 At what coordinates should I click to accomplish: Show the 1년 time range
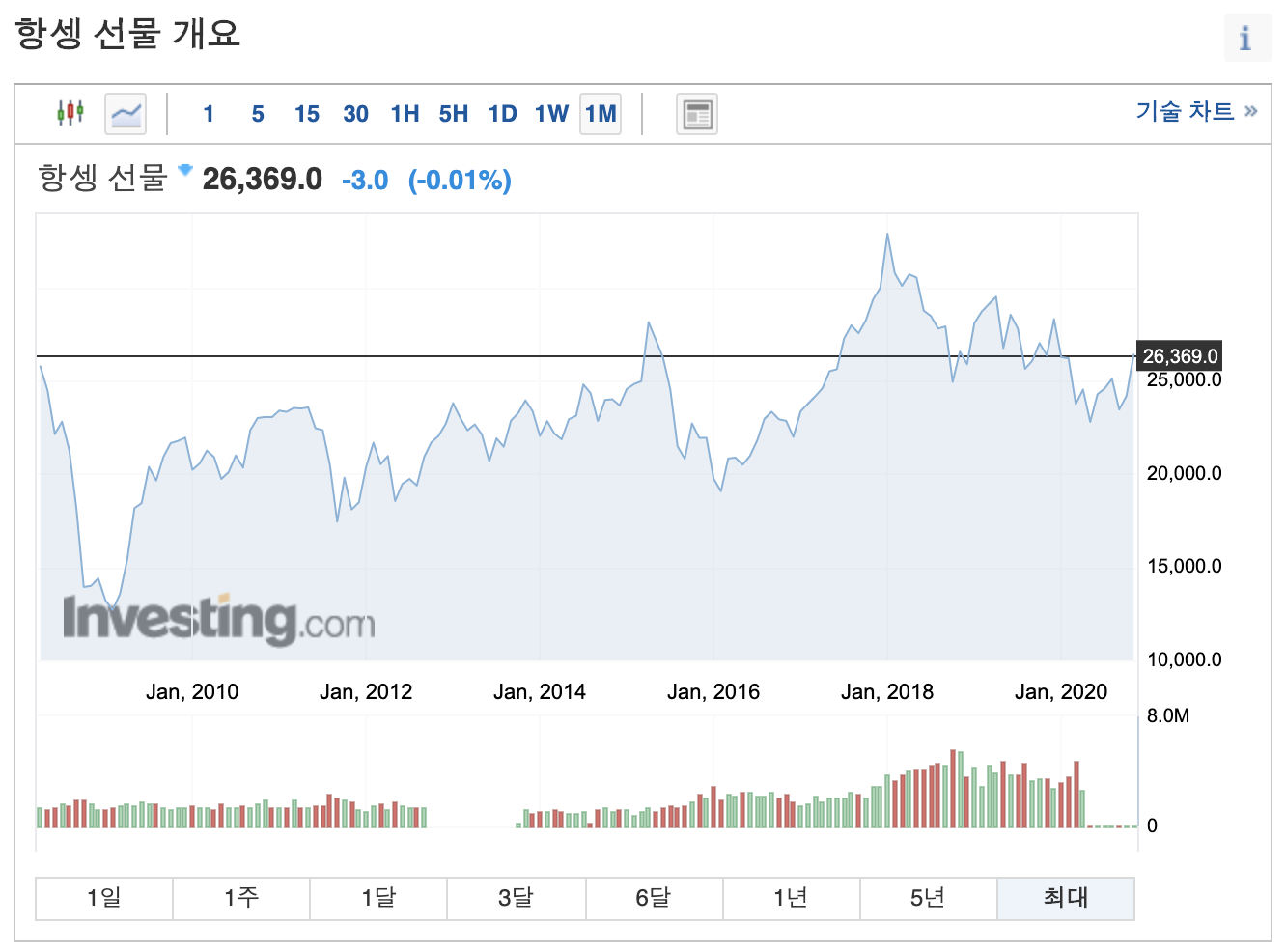point(791,898)
